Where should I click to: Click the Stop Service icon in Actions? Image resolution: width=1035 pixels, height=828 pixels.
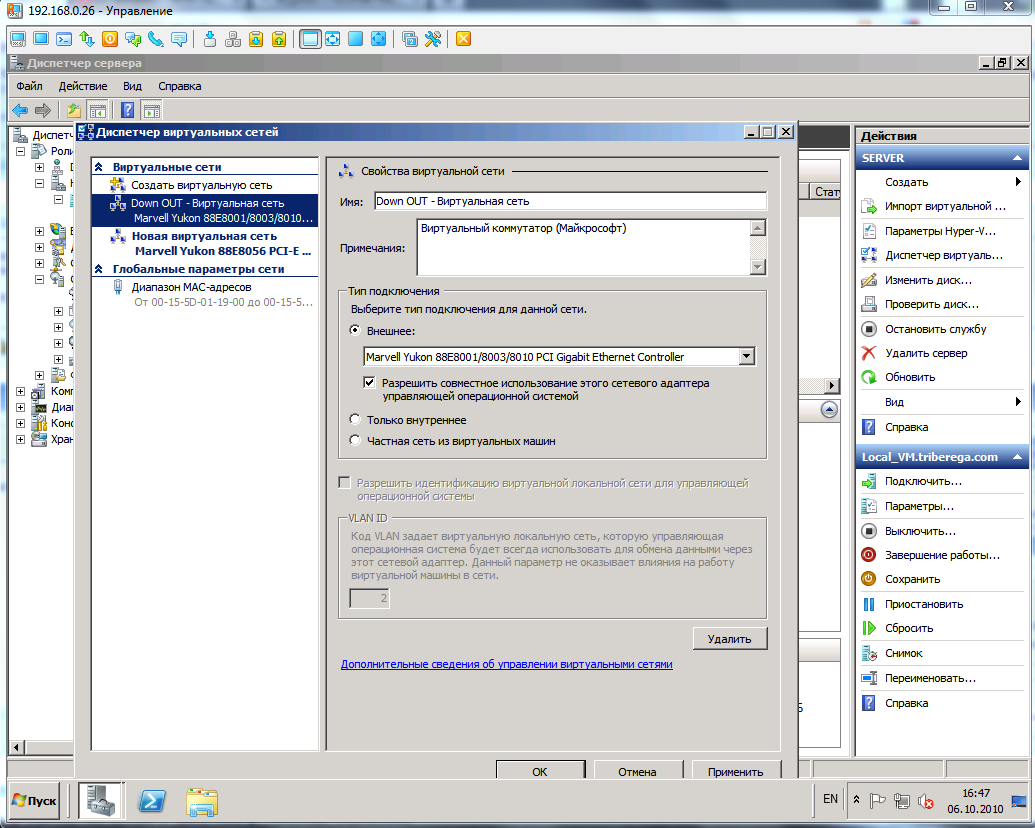coord(869,329)
